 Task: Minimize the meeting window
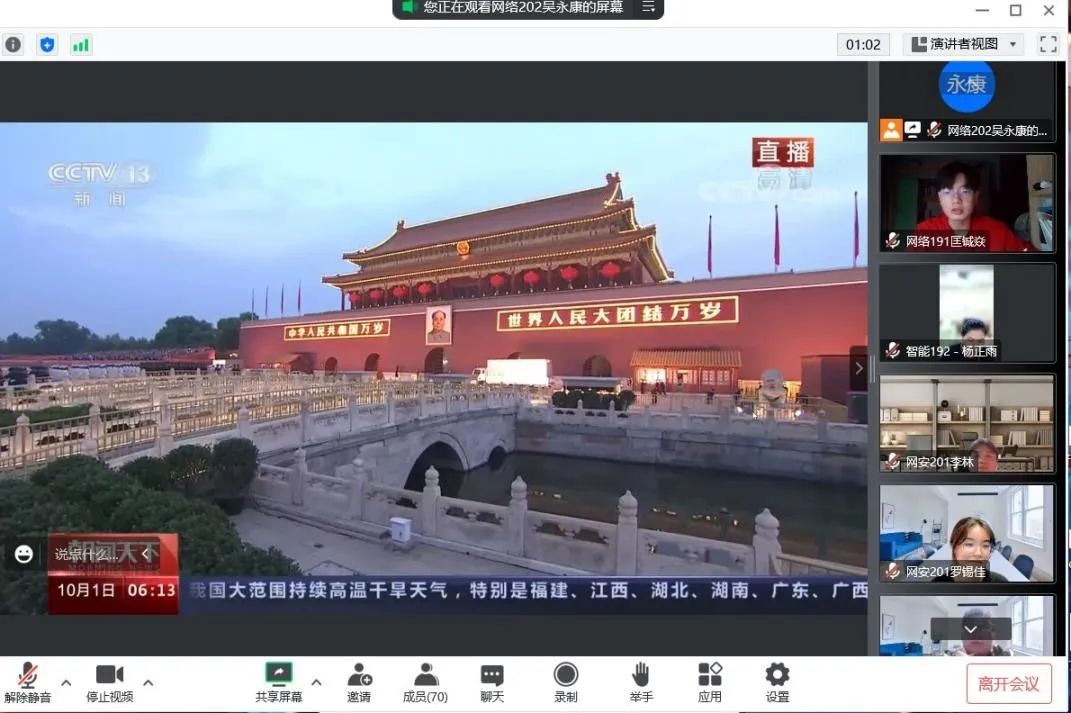[x=982, y=10]
